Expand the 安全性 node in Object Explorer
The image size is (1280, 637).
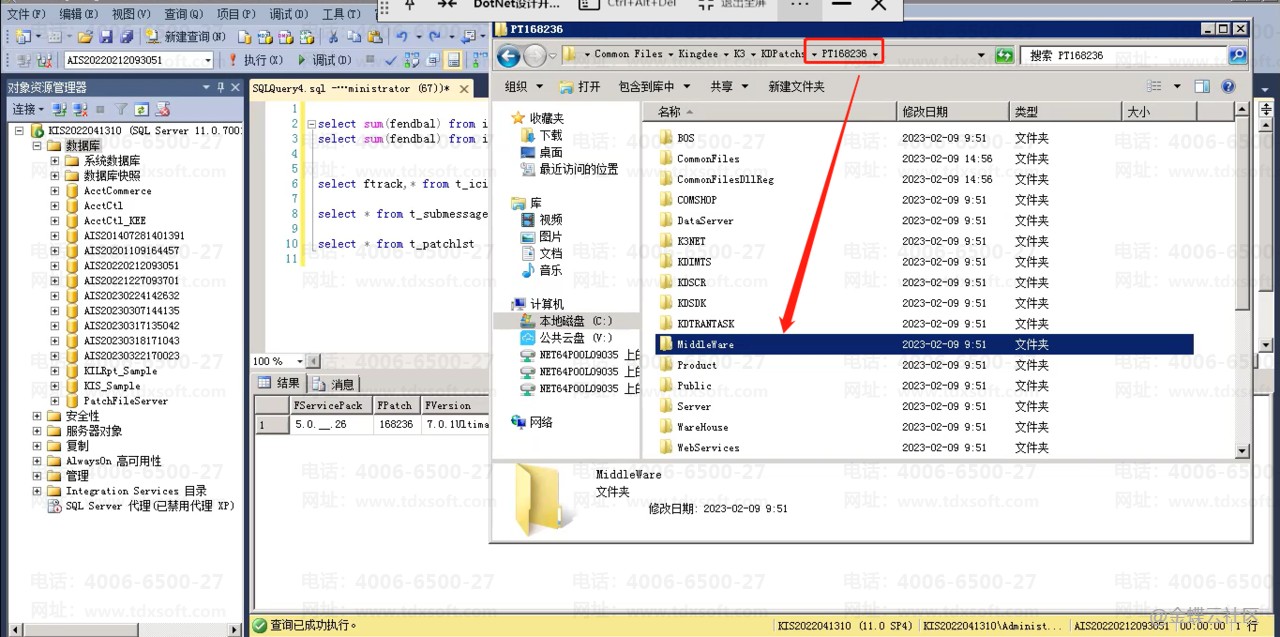click(38, 416)
